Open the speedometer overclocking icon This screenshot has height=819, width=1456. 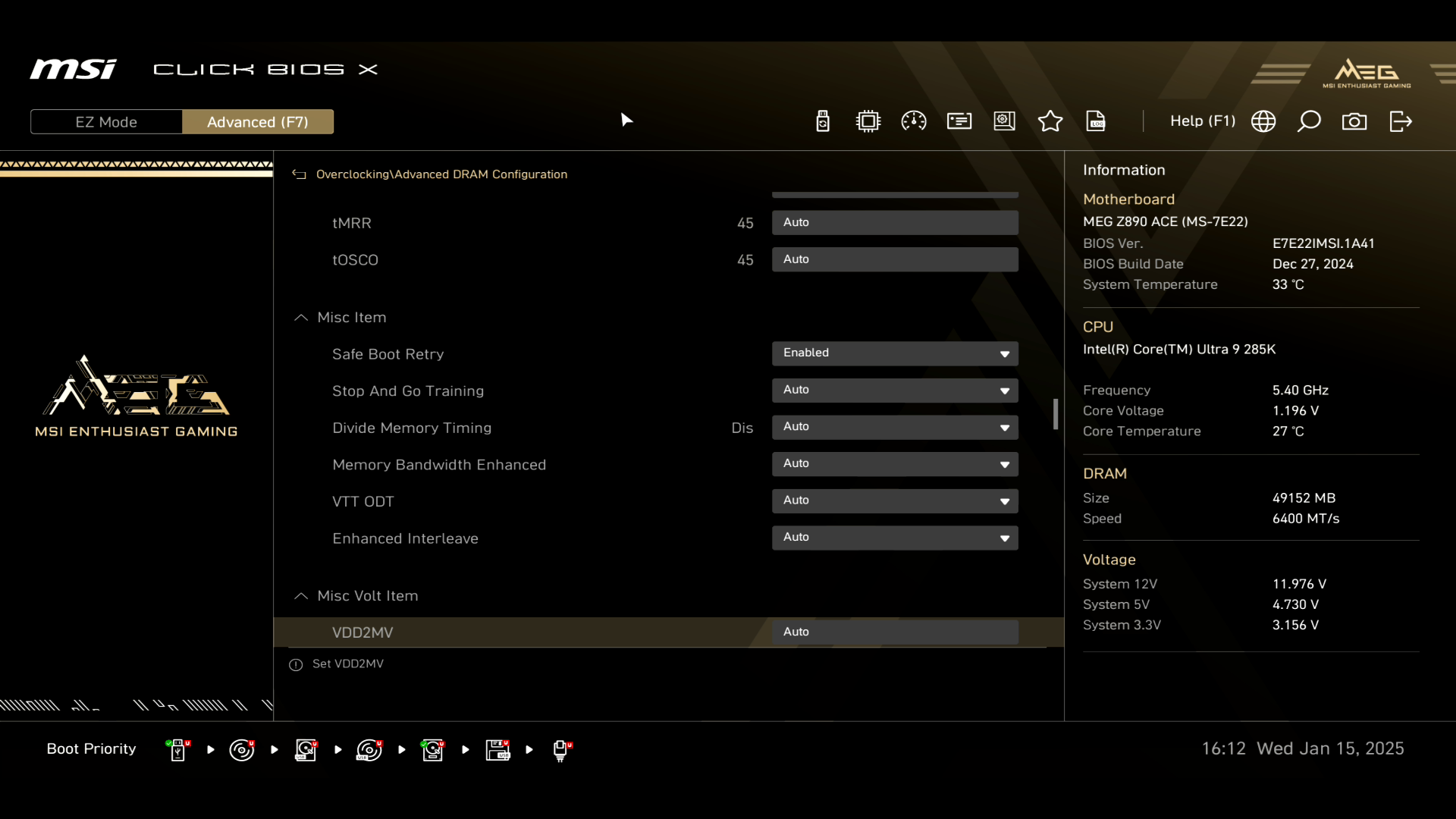[x=914, y=121]
